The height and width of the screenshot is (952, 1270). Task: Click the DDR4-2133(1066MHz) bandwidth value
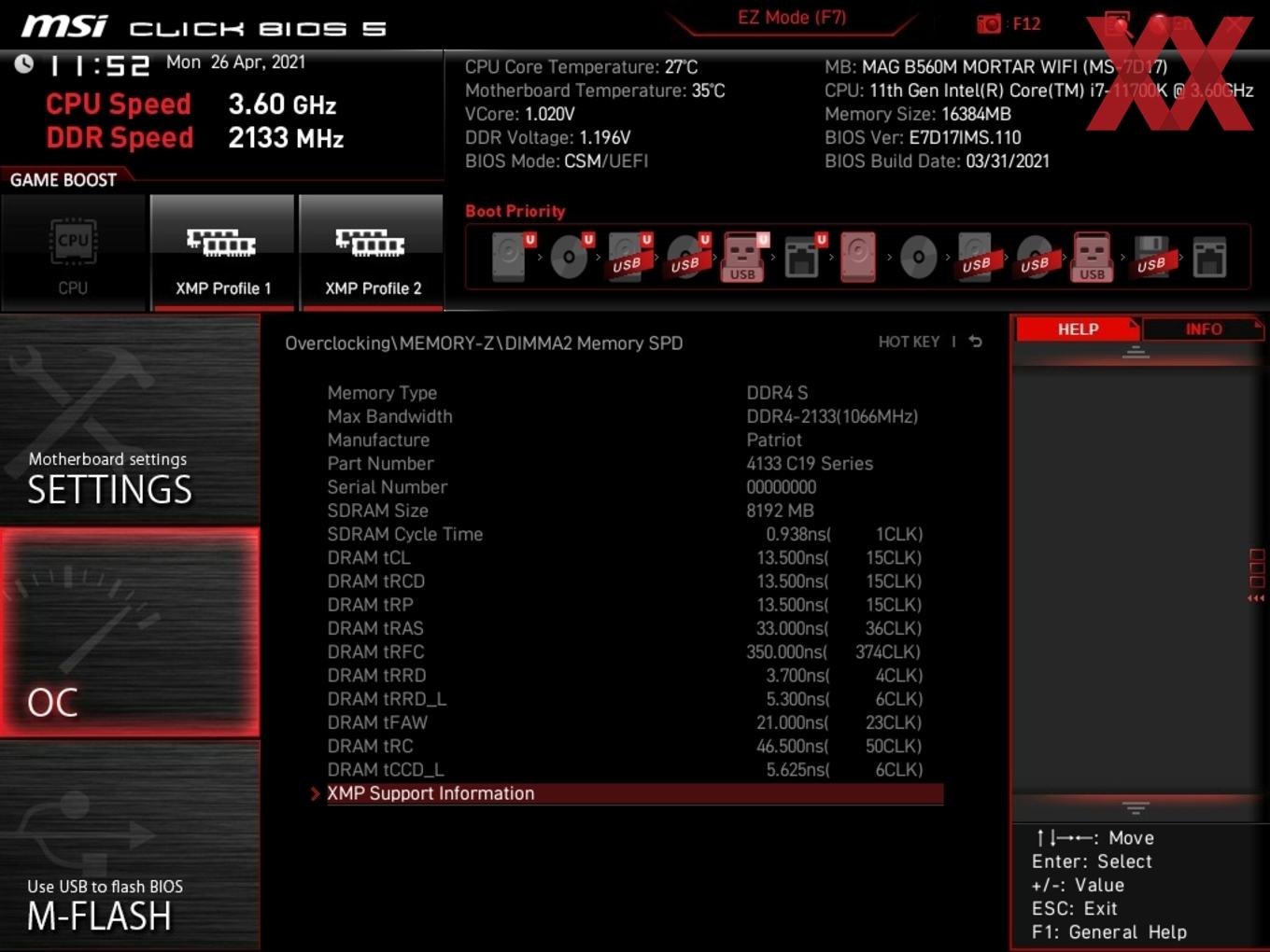pos(832,416)
